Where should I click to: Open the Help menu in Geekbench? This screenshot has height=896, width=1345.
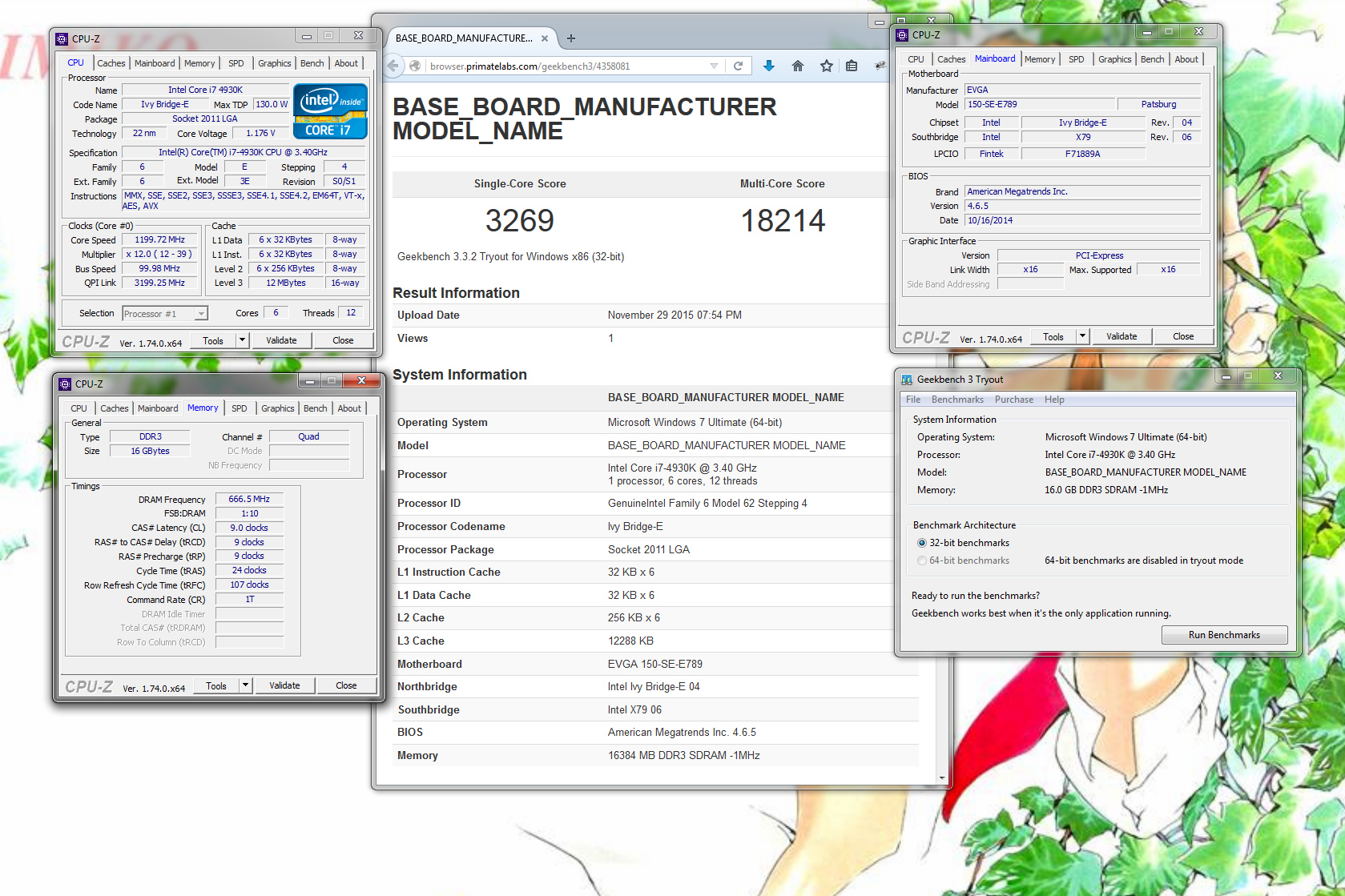click(x=1054, y=400)
